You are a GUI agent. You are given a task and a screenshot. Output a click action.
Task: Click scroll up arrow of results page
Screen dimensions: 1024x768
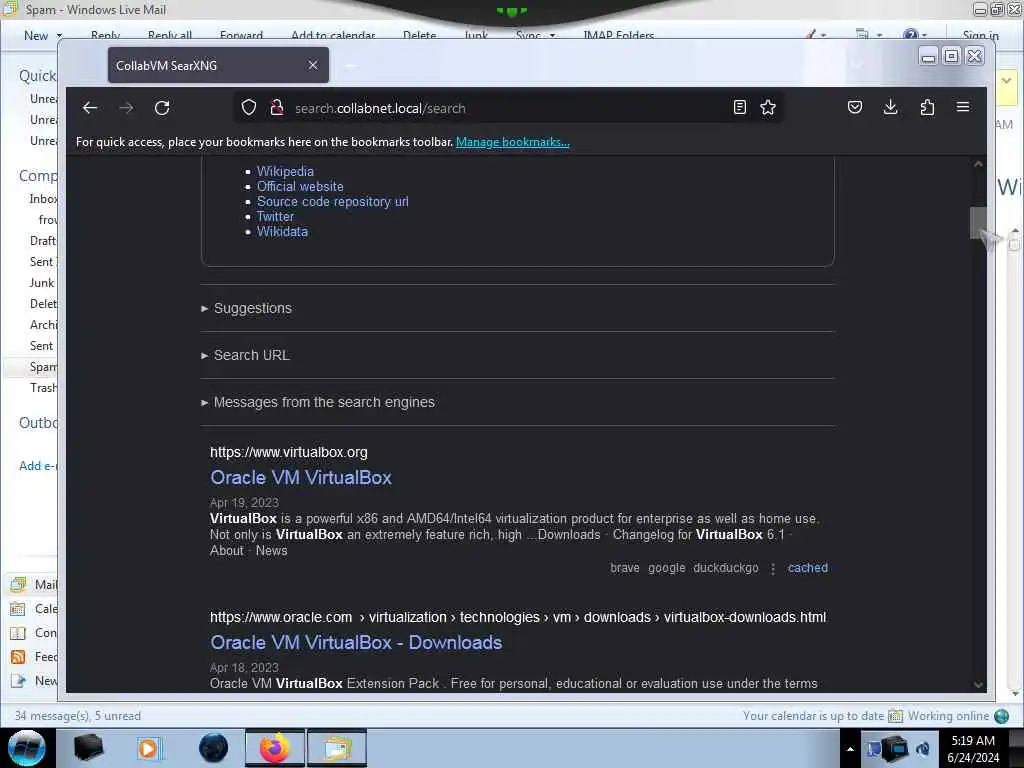pos(978,164)
